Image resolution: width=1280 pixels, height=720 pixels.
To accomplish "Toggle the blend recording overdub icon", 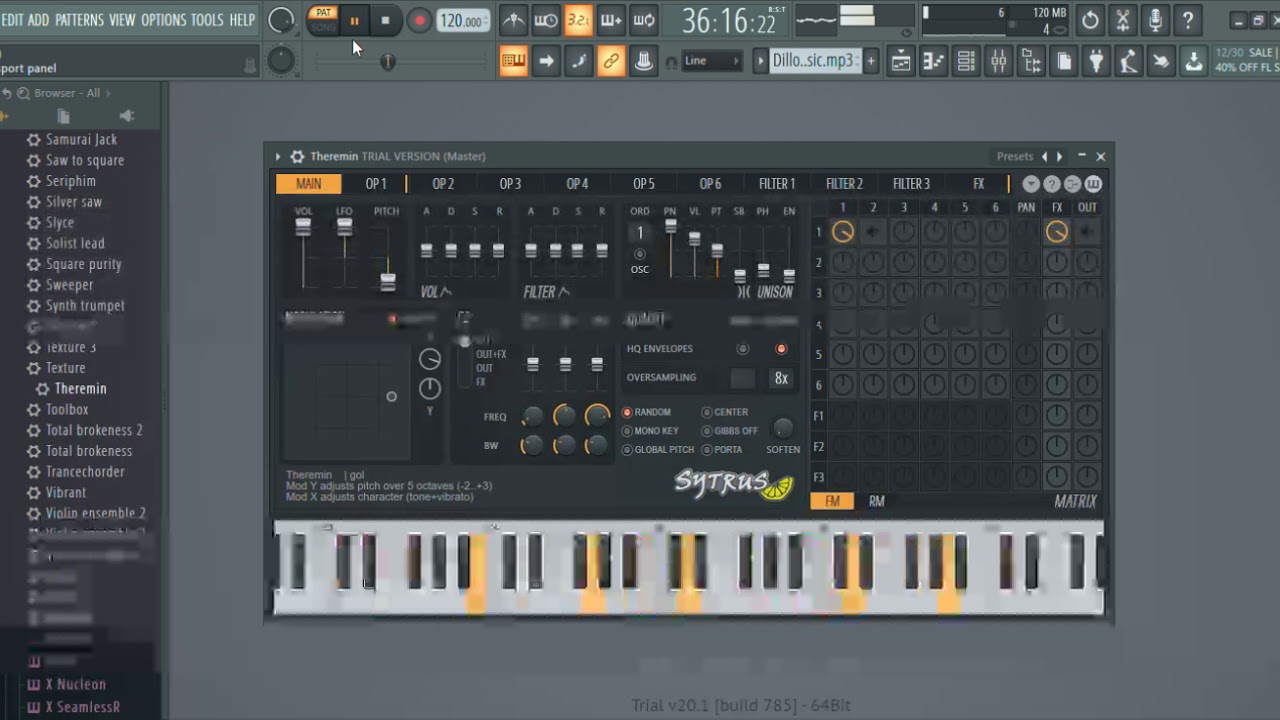I will point(611,20).
